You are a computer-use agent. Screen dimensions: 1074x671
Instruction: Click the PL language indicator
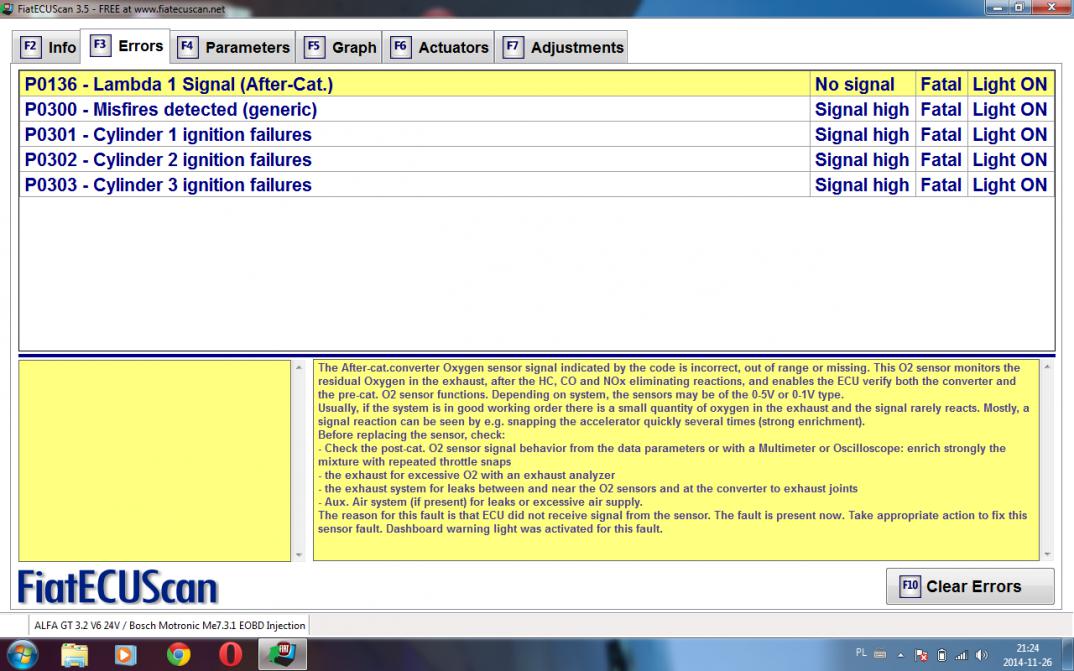(x=861, y=653)
